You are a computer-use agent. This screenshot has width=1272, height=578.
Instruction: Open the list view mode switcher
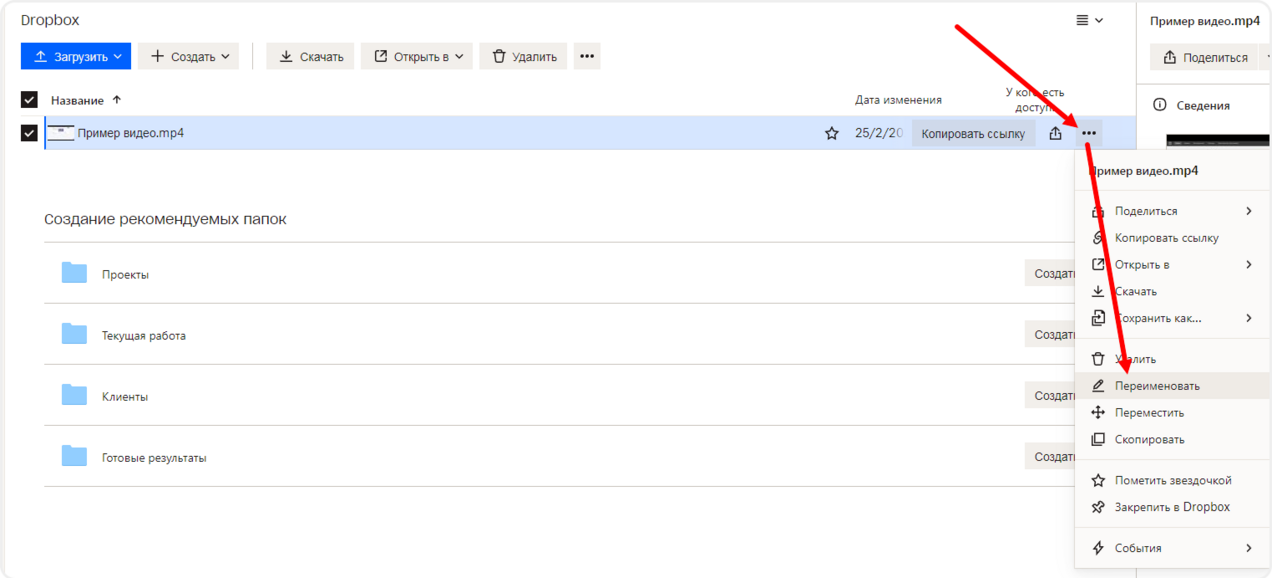pyautogui.click(x=1089, y=20)
